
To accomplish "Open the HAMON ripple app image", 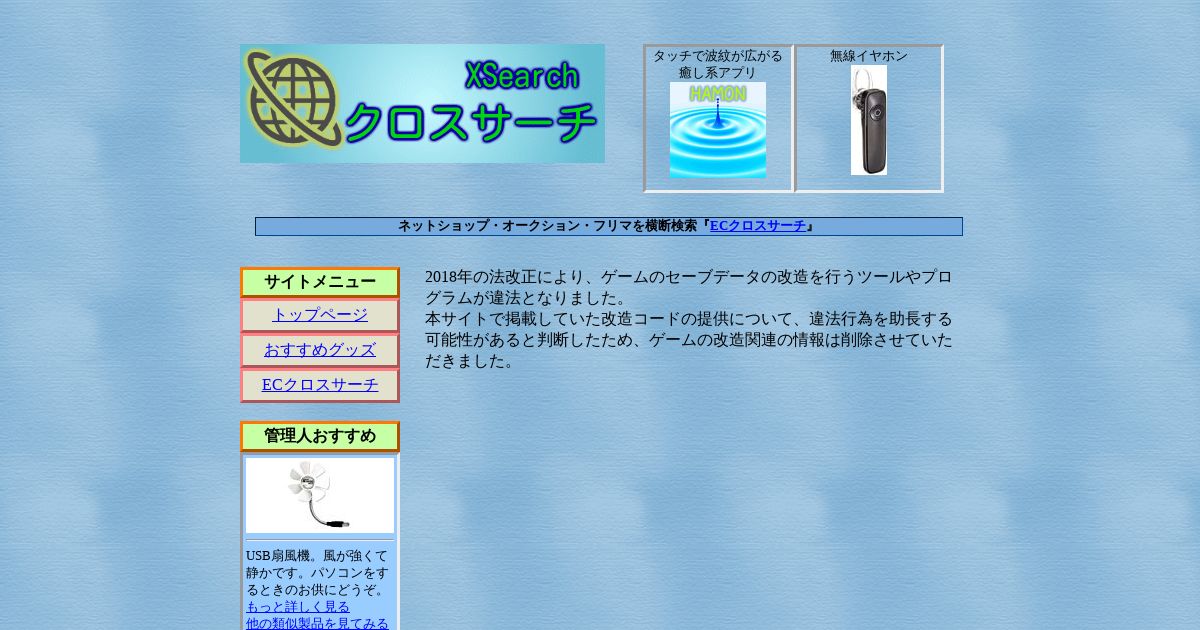I will (x=718, y=130).
